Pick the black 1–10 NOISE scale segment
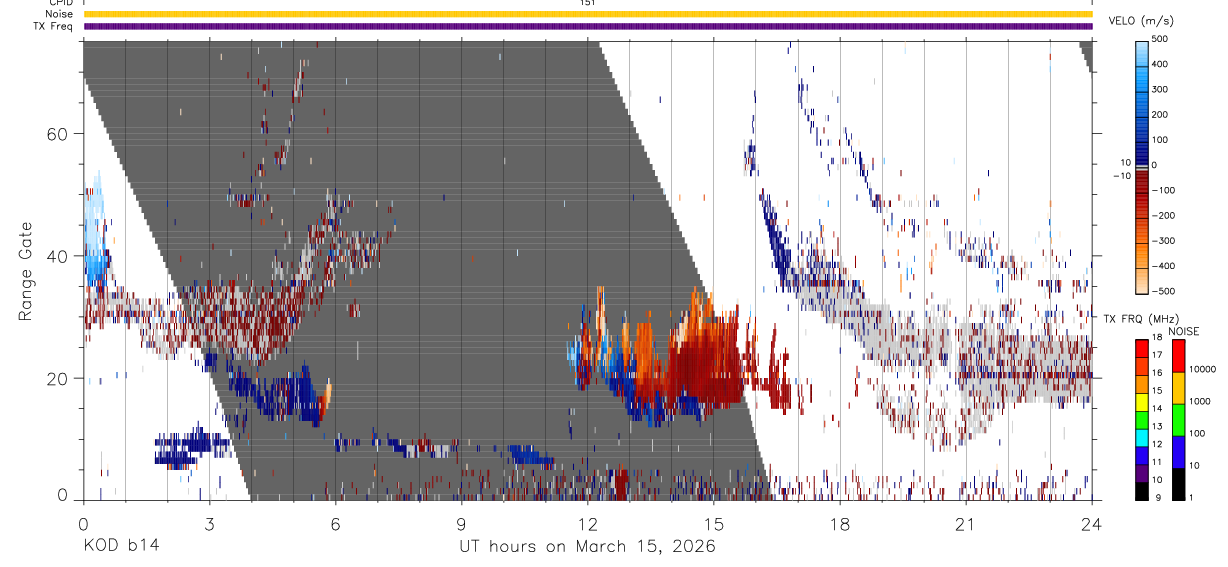Image resolution: width=1228 pixels, height=567 pixels. click(1178, 484)
